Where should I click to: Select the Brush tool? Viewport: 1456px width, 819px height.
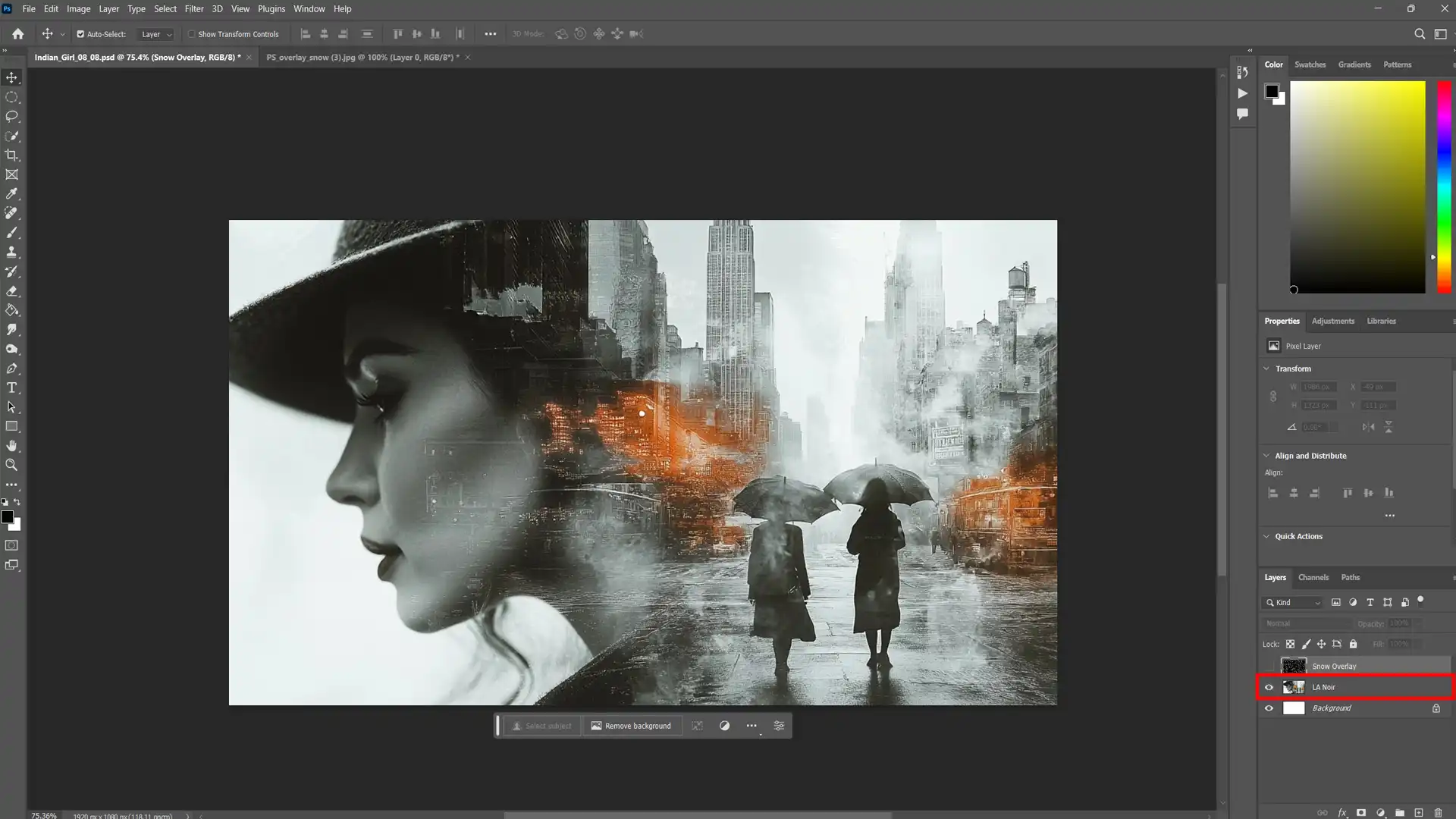[12, 232]
